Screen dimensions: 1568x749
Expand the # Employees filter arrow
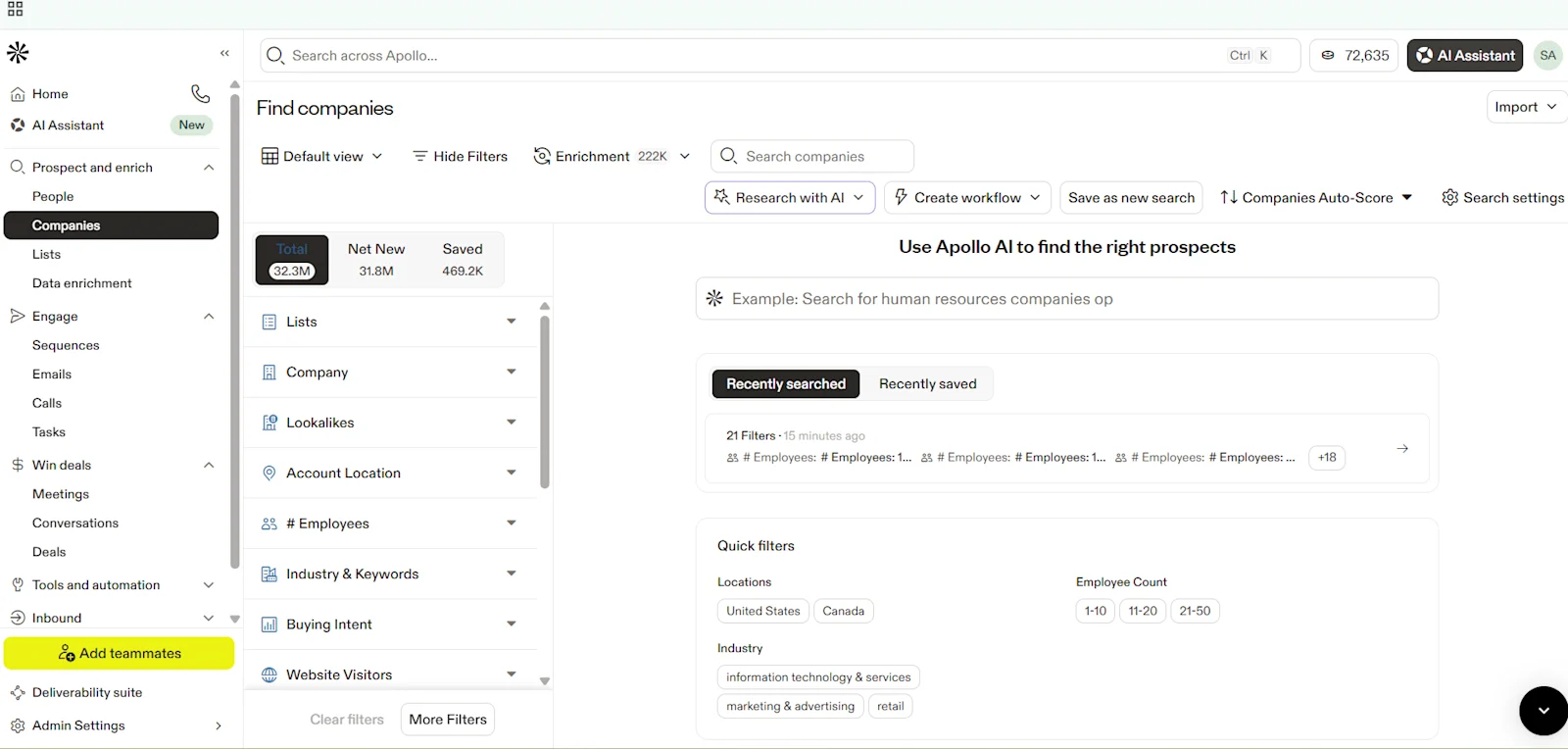click(x=511, y=524)
